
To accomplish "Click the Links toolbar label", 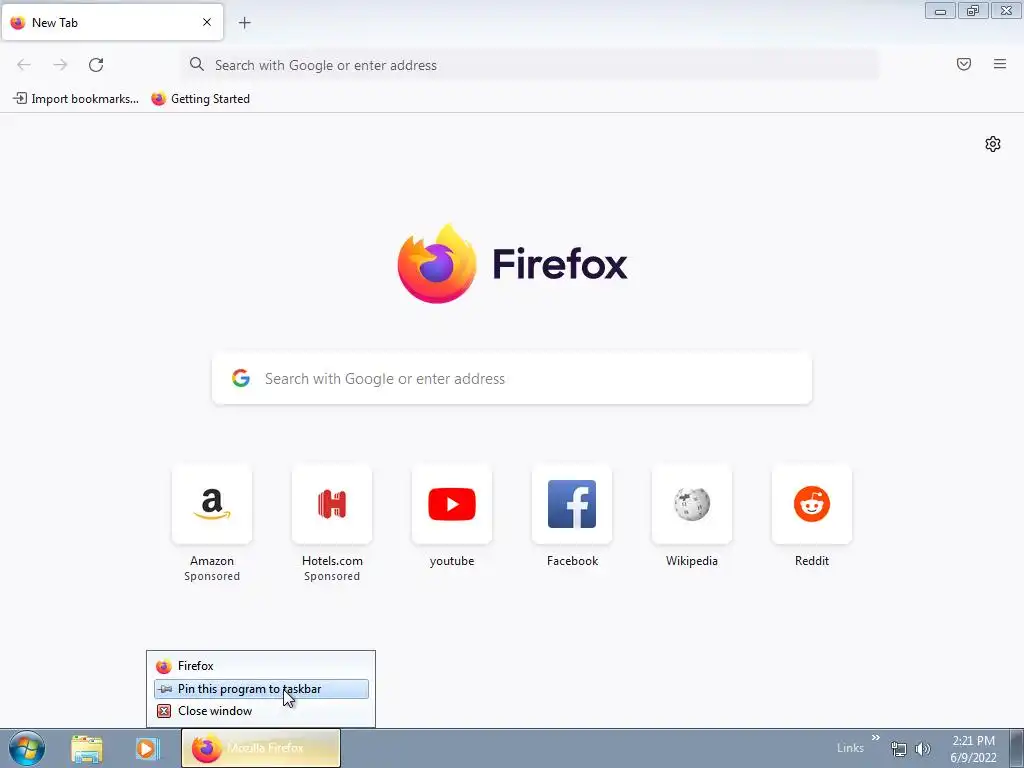I will pyautogui.click(x=850, y=748).
